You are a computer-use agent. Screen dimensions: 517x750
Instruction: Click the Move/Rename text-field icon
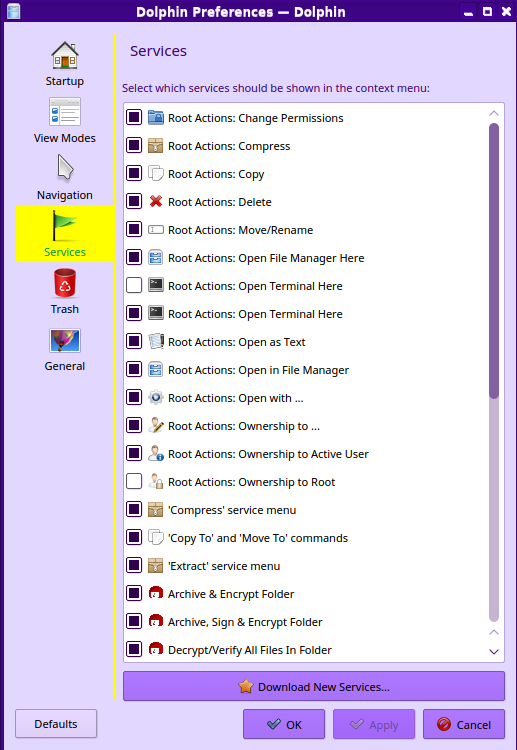[156, 230]
